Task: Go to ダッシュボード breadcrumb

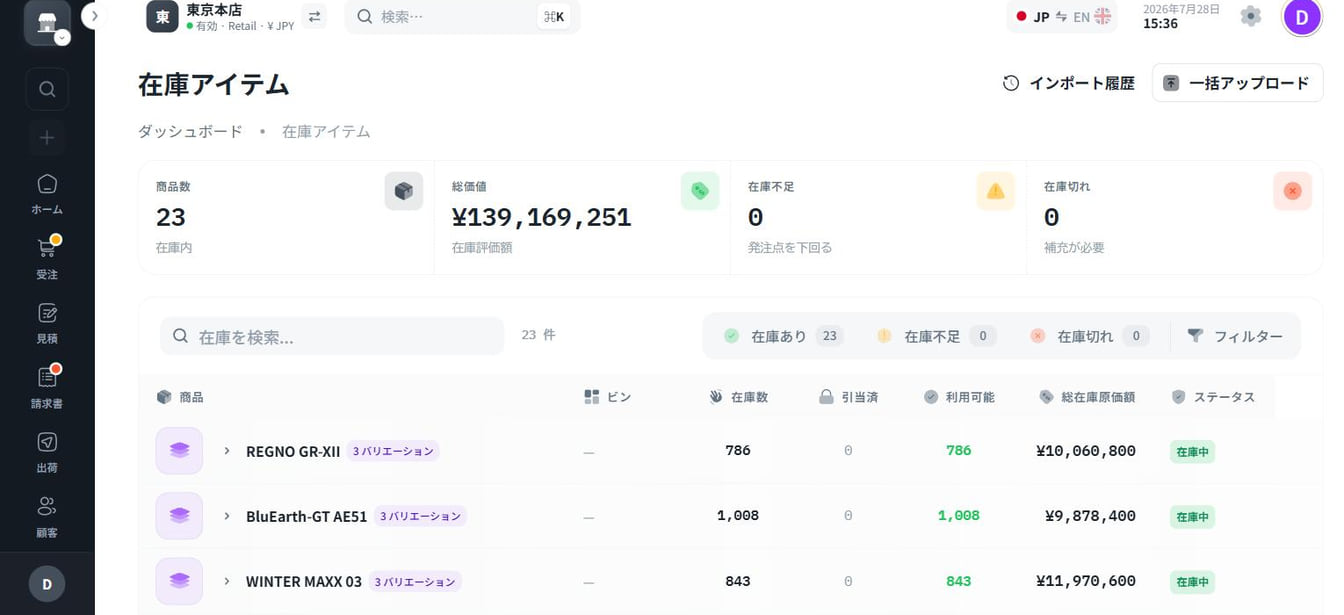Action: coord(190,131)
